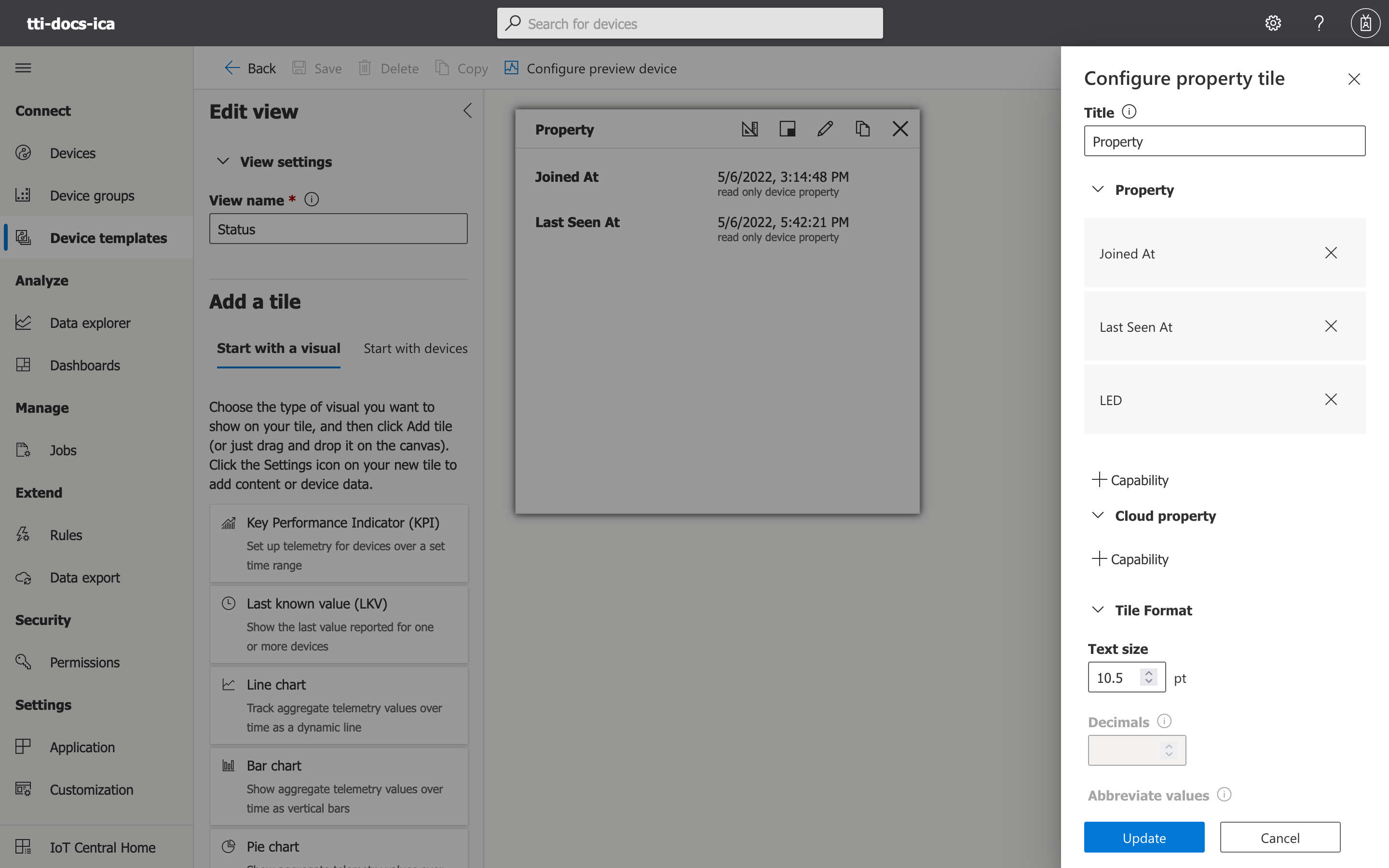
Task: Click the copy icon on Property tile
Action: (x=862, y=129)
